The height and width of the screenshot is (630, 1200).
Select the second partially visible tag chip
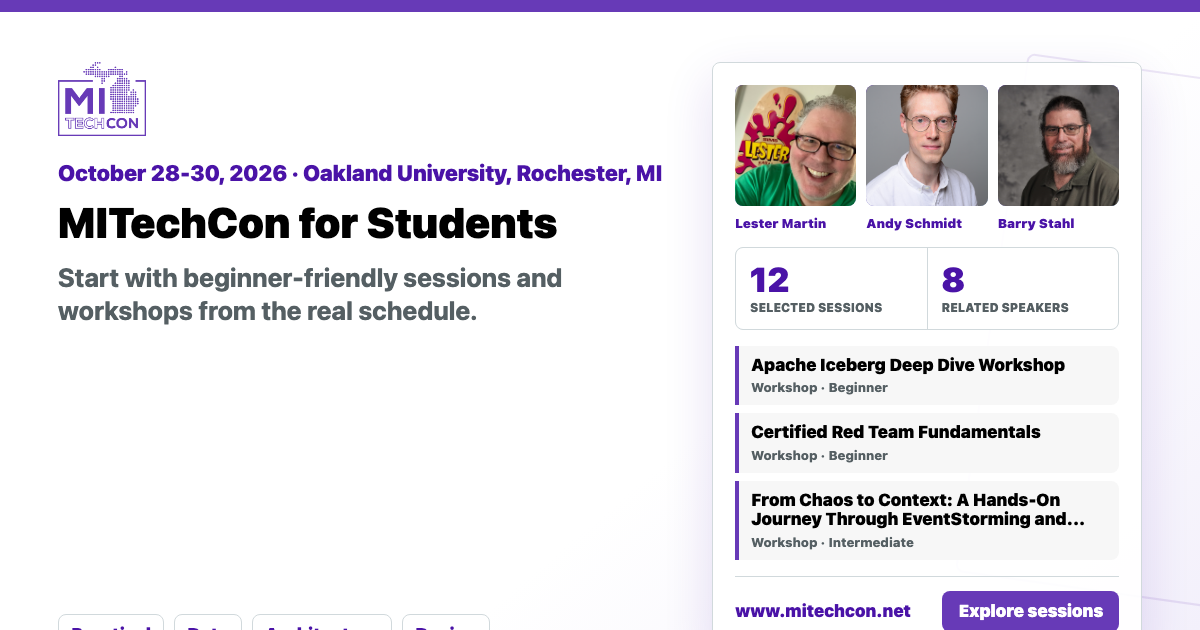tap(208, 622)
